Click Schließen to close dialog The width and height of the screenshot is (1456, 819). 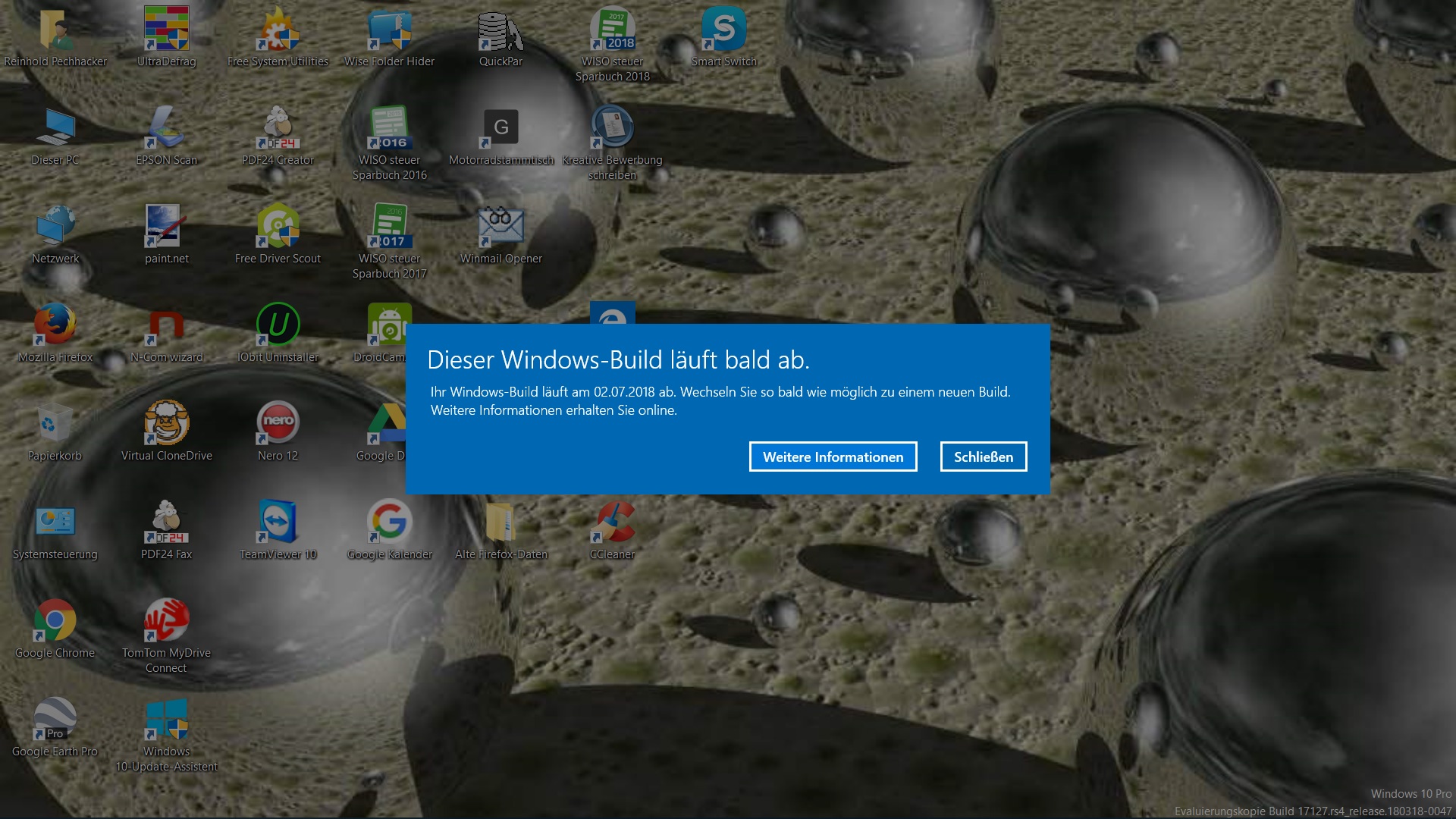(x=983, y=457)
